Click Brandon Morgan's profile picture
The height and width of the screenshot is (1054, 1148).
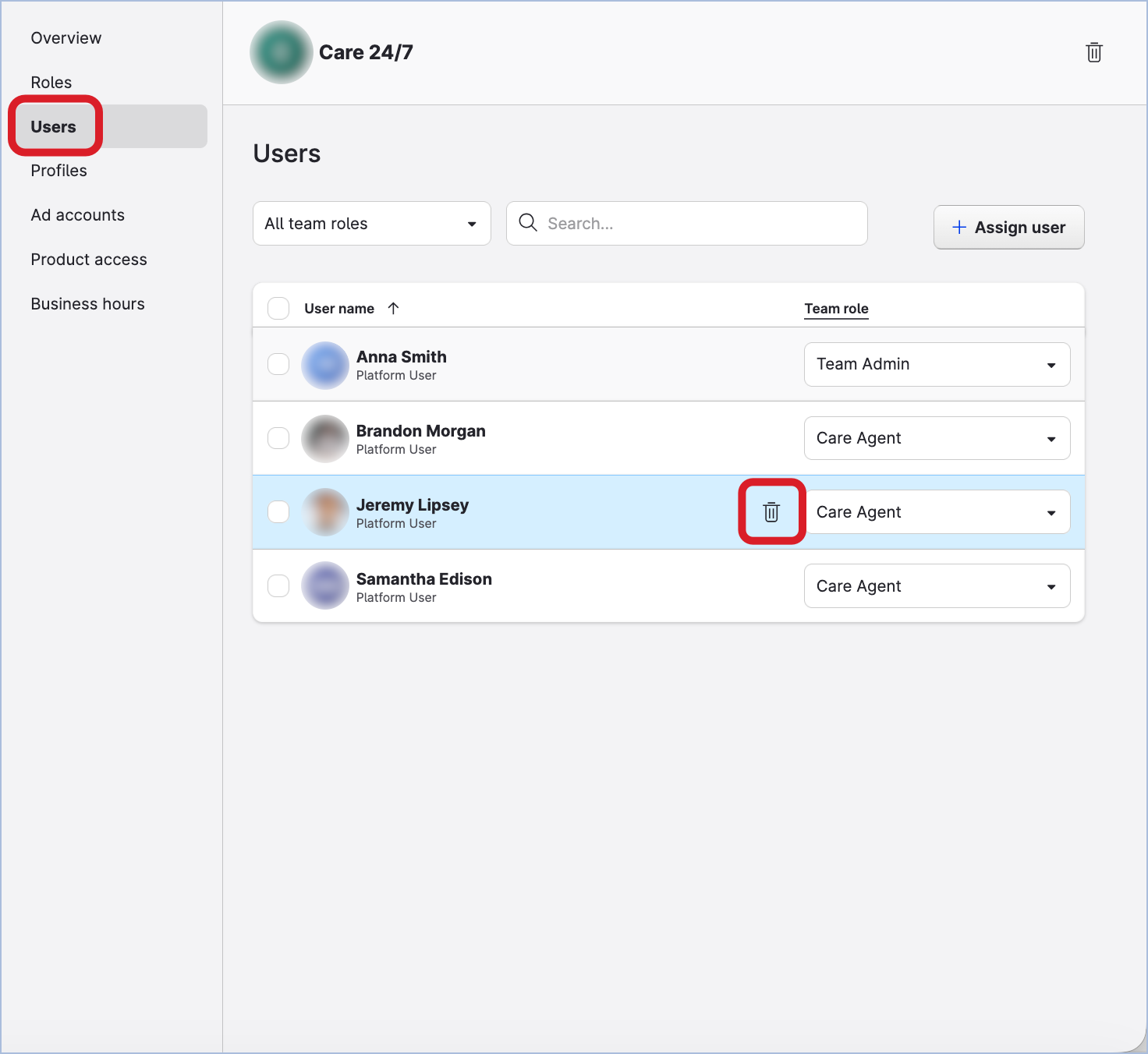click(x=324, y=439)
